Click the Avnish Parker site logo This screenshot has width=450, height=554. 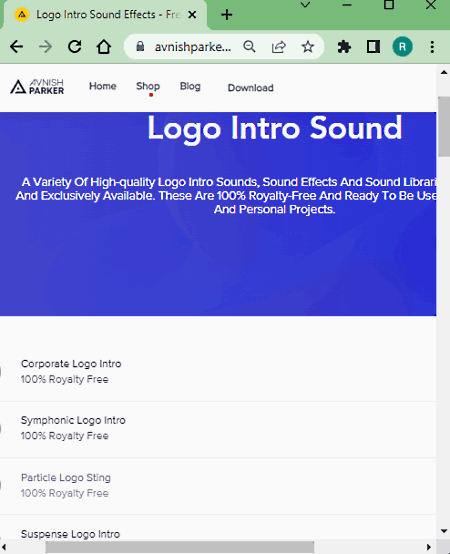[37, 87]
